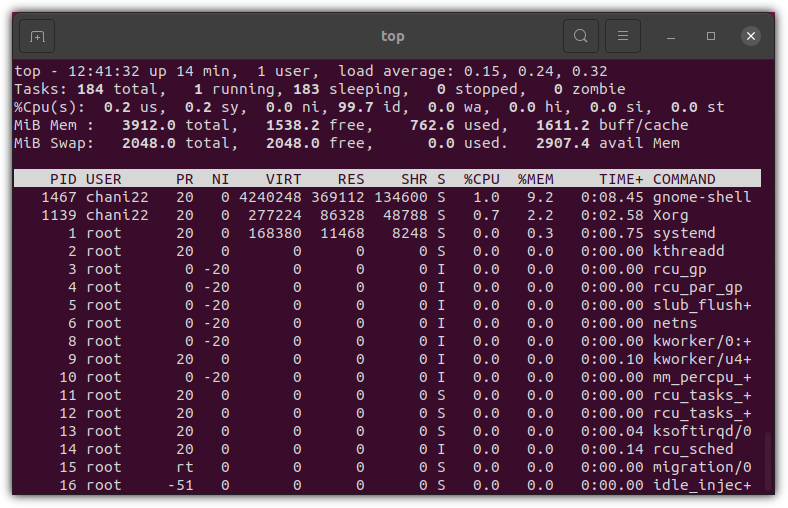Click the 86328 RES value of Xorg
The image size is (788, 508).
click(x=342, y=215)
